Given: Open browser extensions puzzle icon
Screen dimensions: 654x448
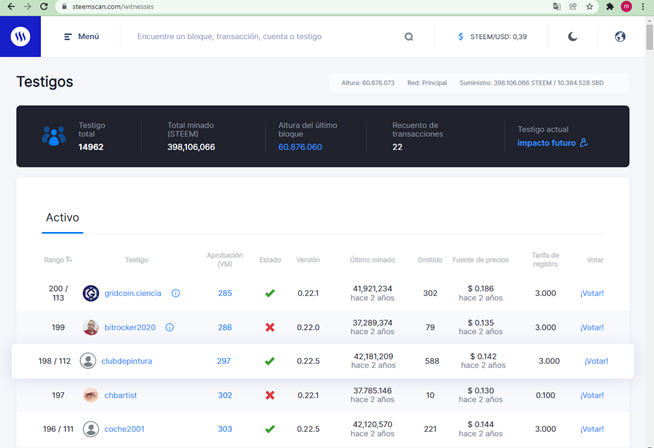Looking at the screenshot, I should point(610,6).
